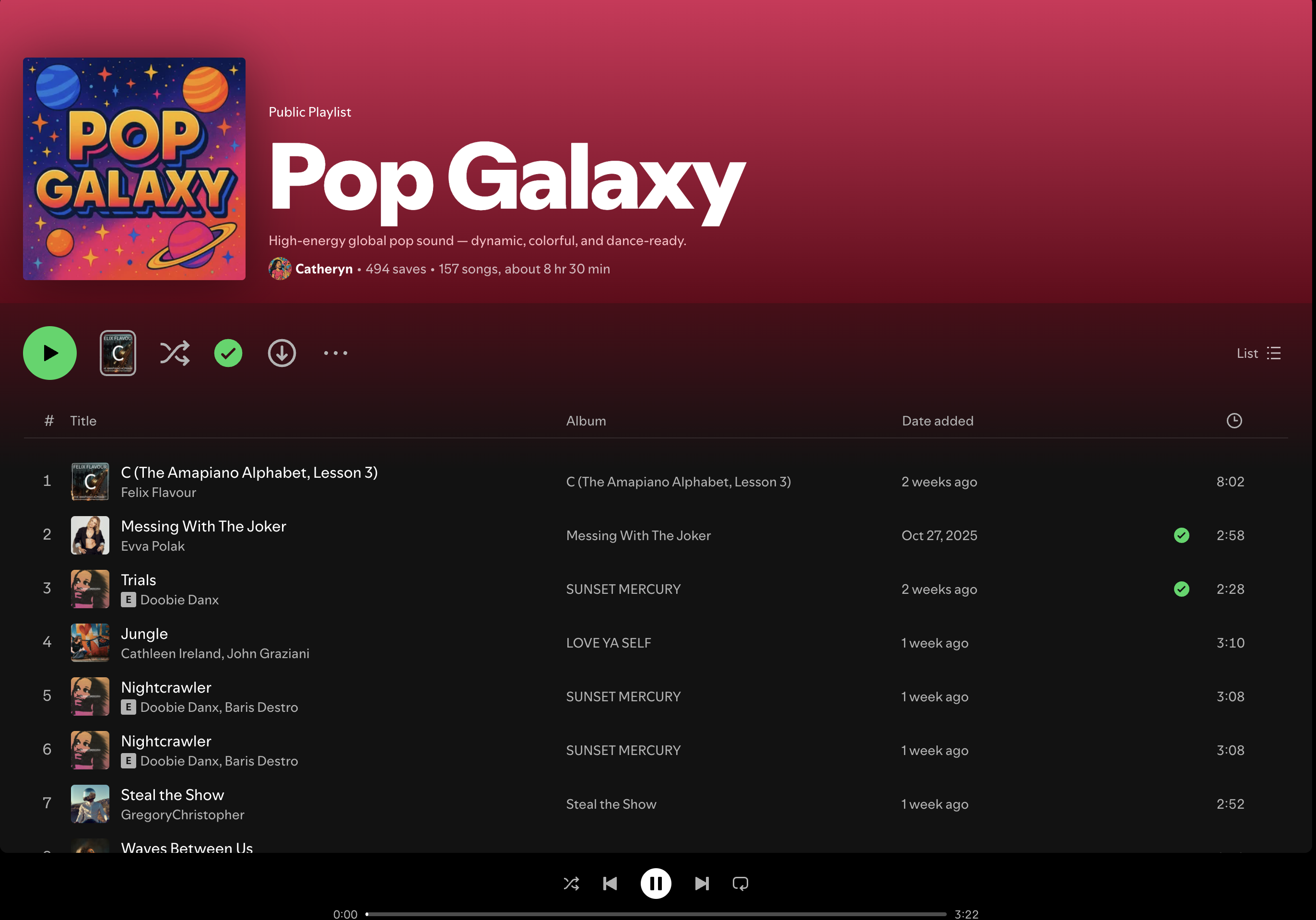
Task: Toggle saved checkmark next to download icon
Action: [228, 353]
